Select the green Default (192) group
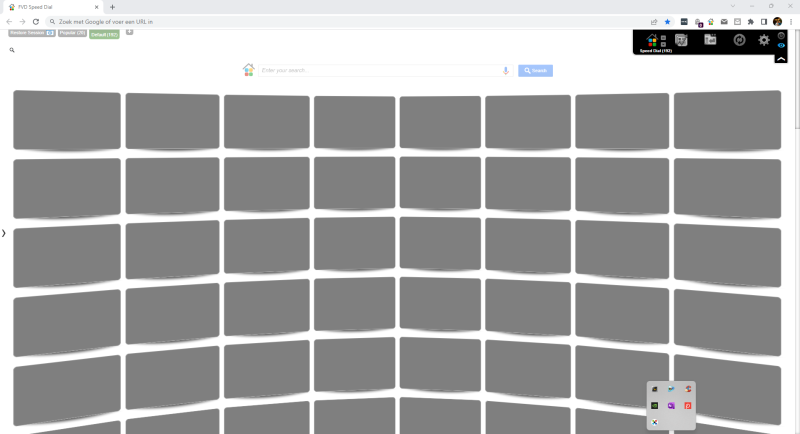 (105, 34)
